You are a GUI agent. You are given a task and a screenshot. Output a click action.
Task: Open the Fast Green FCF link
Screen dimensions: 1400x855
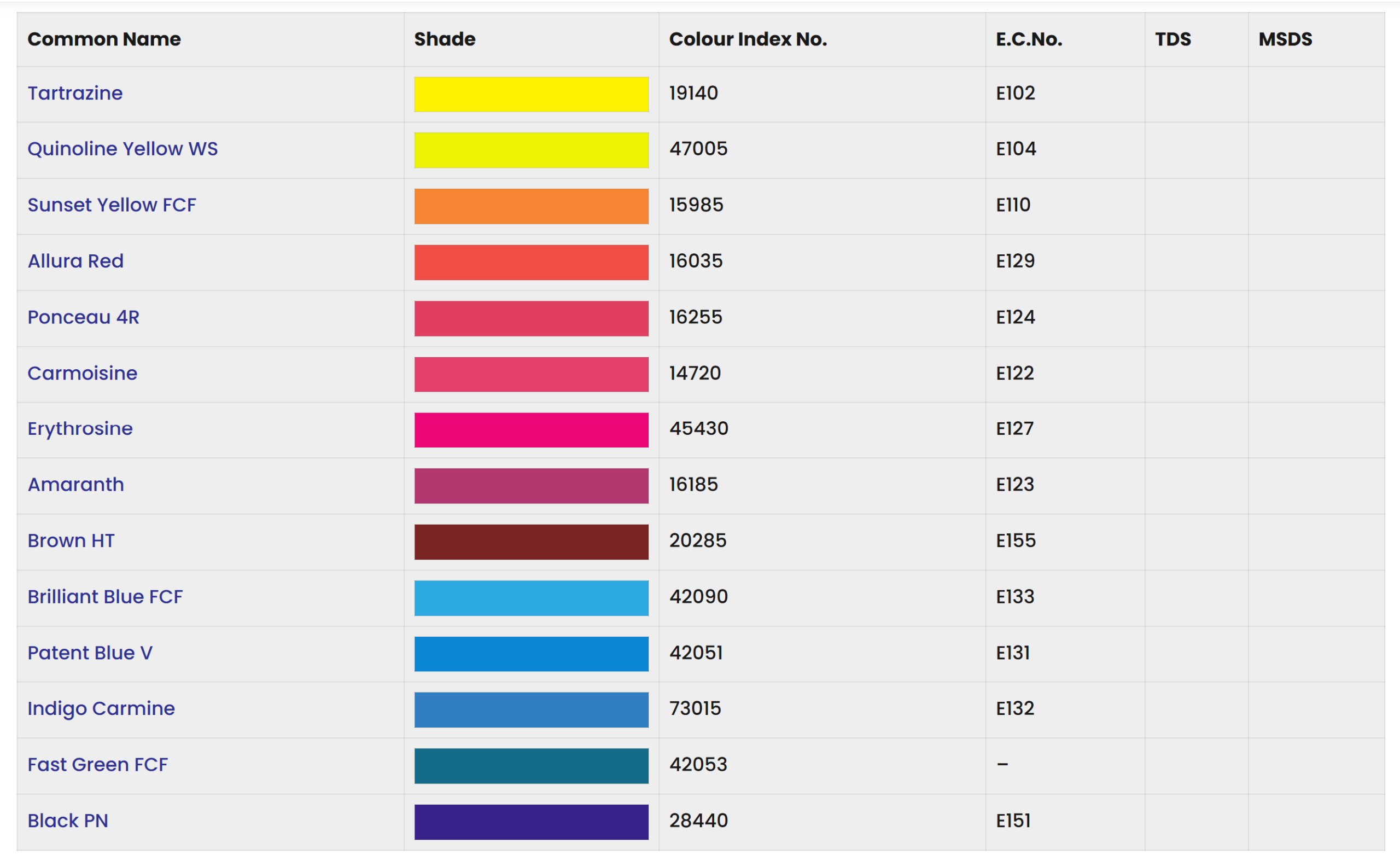coord(98,765)
